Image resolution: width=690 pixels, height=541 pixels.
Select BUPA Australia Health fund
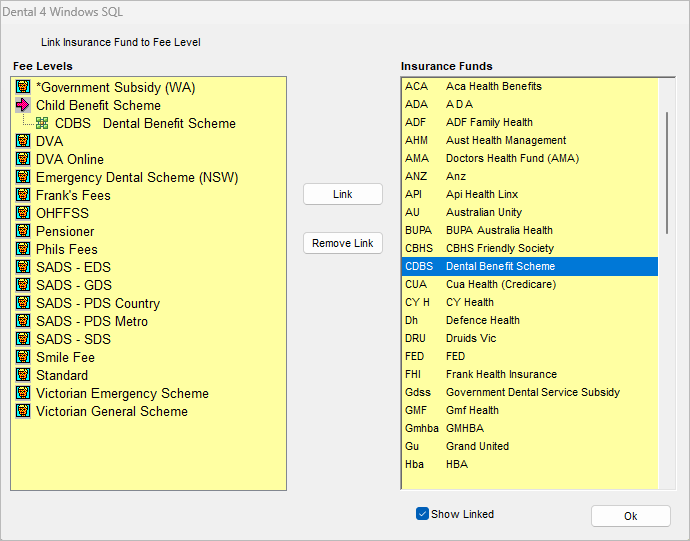point(530,230)
